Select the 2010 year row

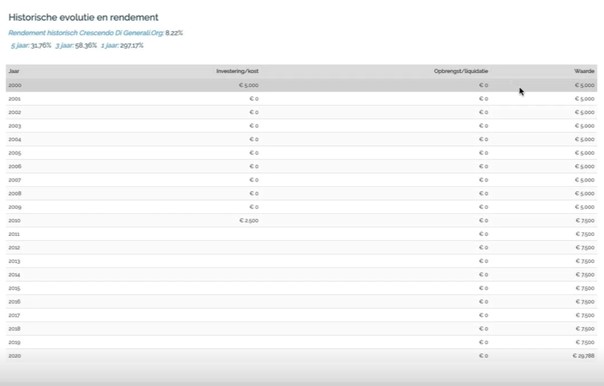point(301,220)
